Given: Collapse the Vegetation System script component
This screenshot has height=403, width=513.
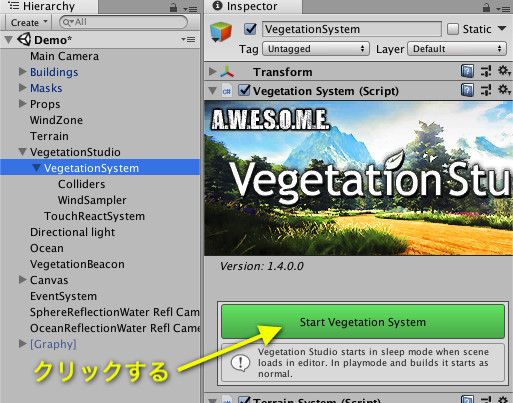Looking at the screenshot, I should pyautogui.click(x=212, y=91).
